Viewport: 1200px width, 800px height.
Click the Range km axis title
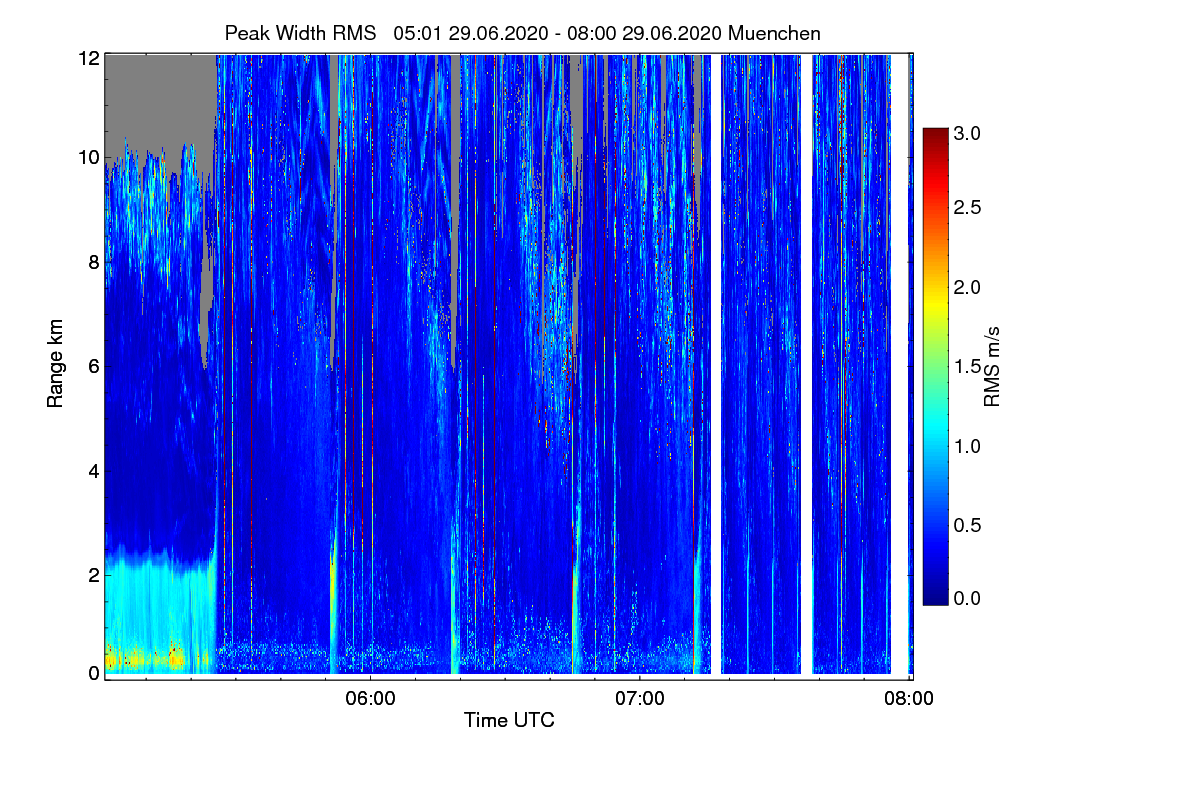[x=56, y=364]
